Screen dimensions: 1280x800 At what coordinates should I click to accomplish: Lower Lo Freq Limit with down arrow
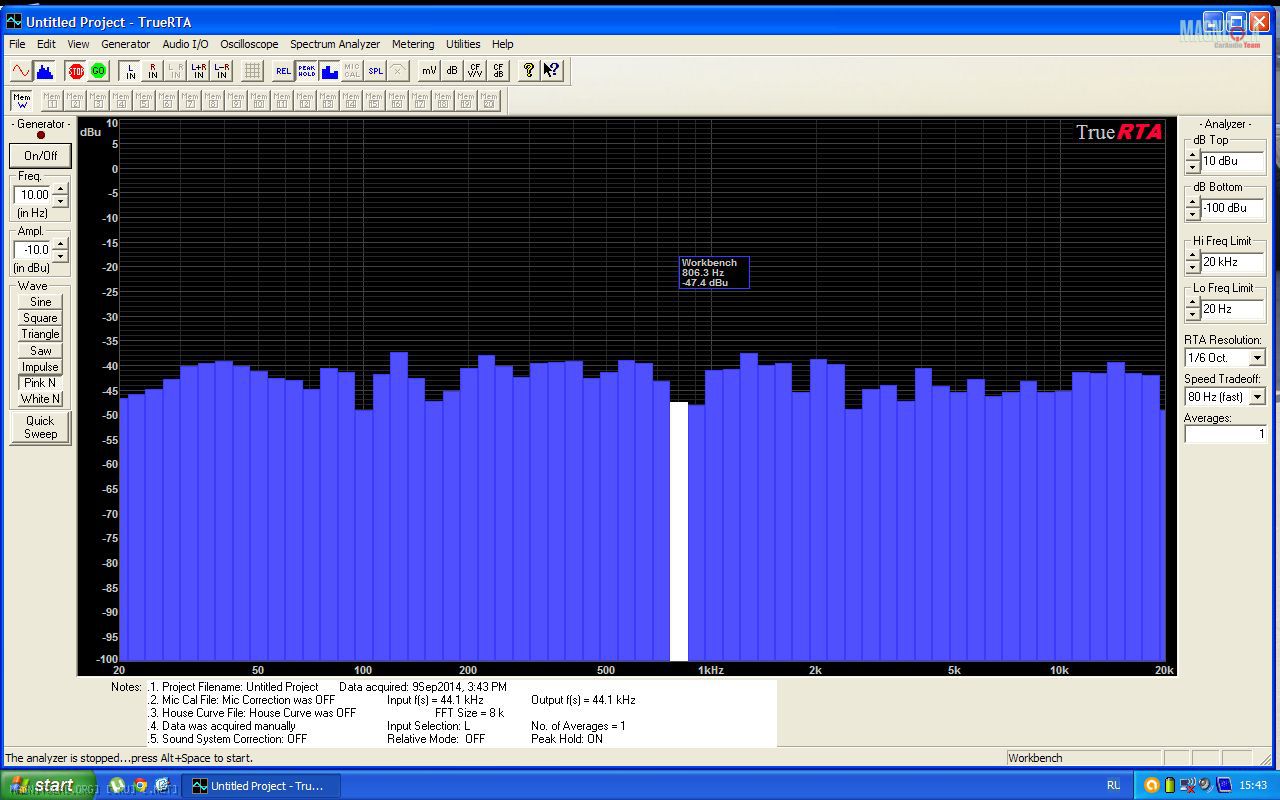[x=1192, y=315]
